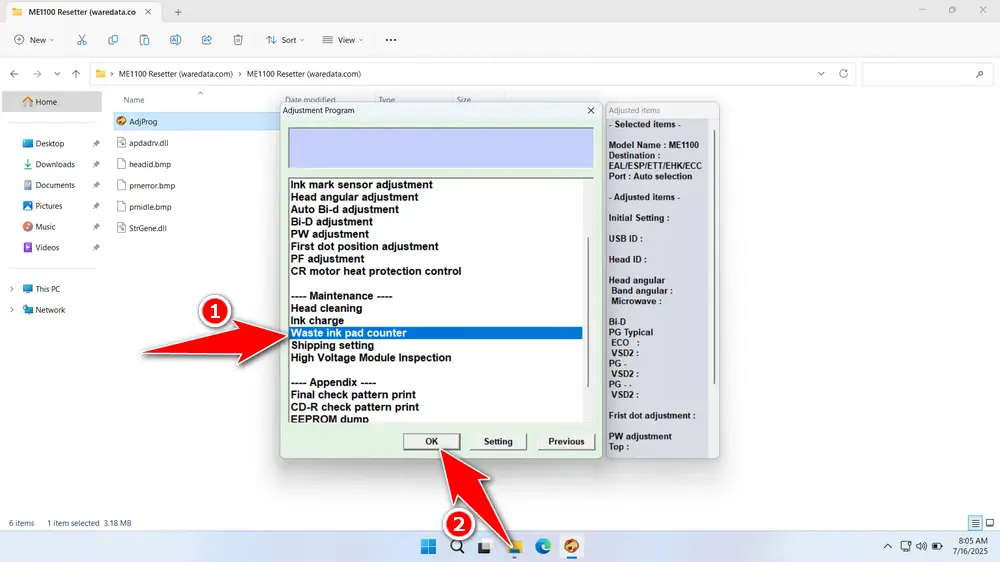The image size is (1000, 562).
Task: Click the search magnifier in Explorer search box
Action: click(980, 74)
